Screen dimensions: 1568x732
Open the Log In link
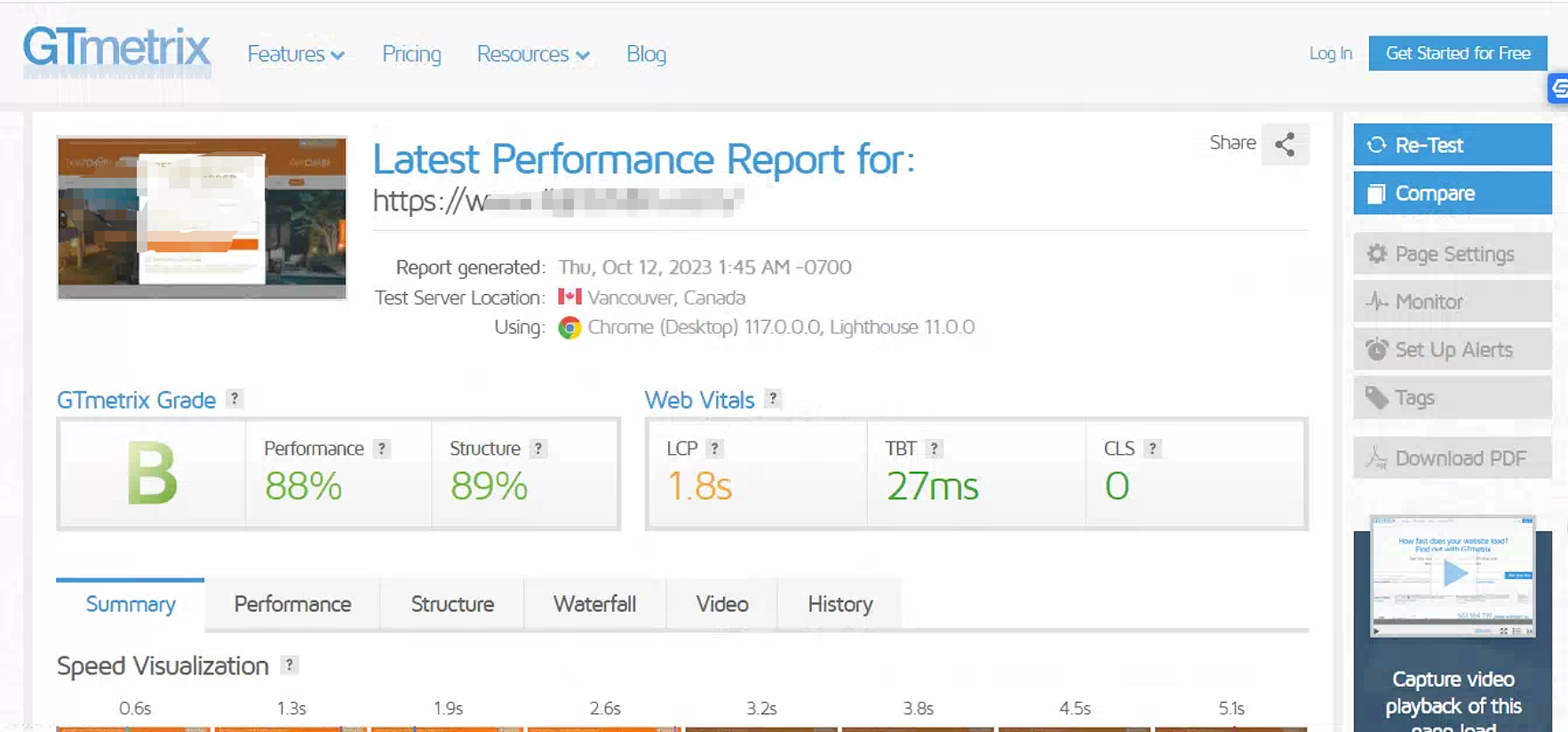click(1330, 53)
